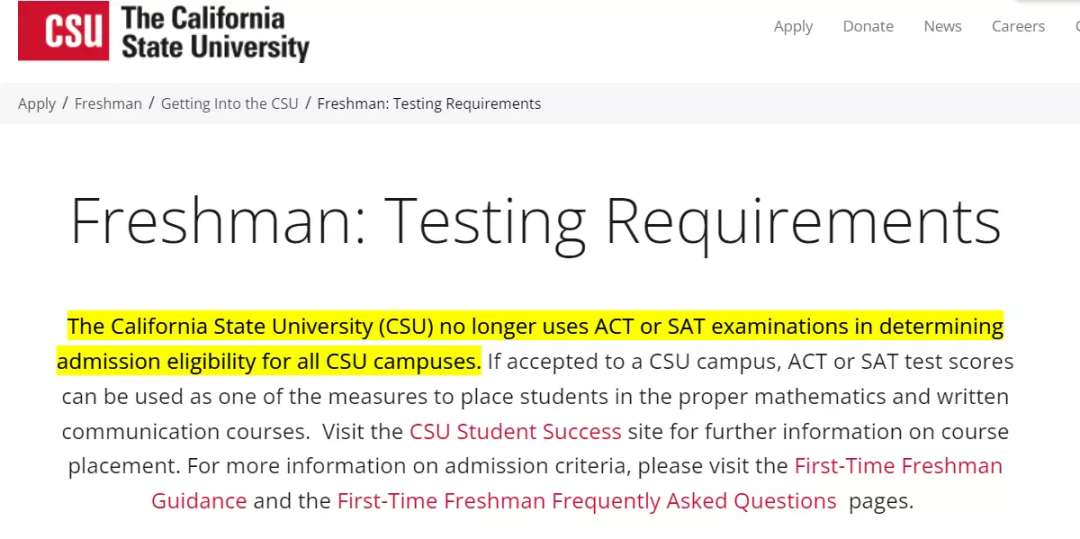Click the red CSU logo
The width and height of the screenshot is (1080, 539).
point(61,30)
